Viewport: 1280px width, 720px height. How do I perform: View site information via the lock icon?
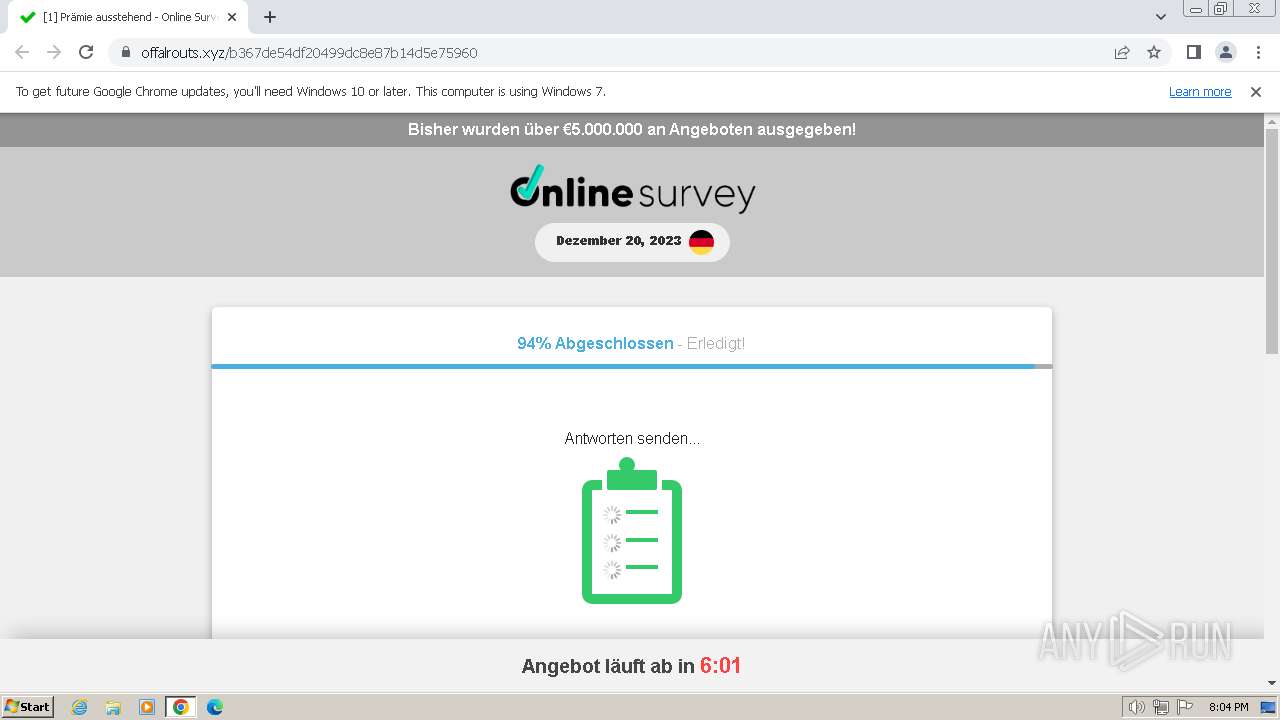pyautogui.click(x=126, y=52)
